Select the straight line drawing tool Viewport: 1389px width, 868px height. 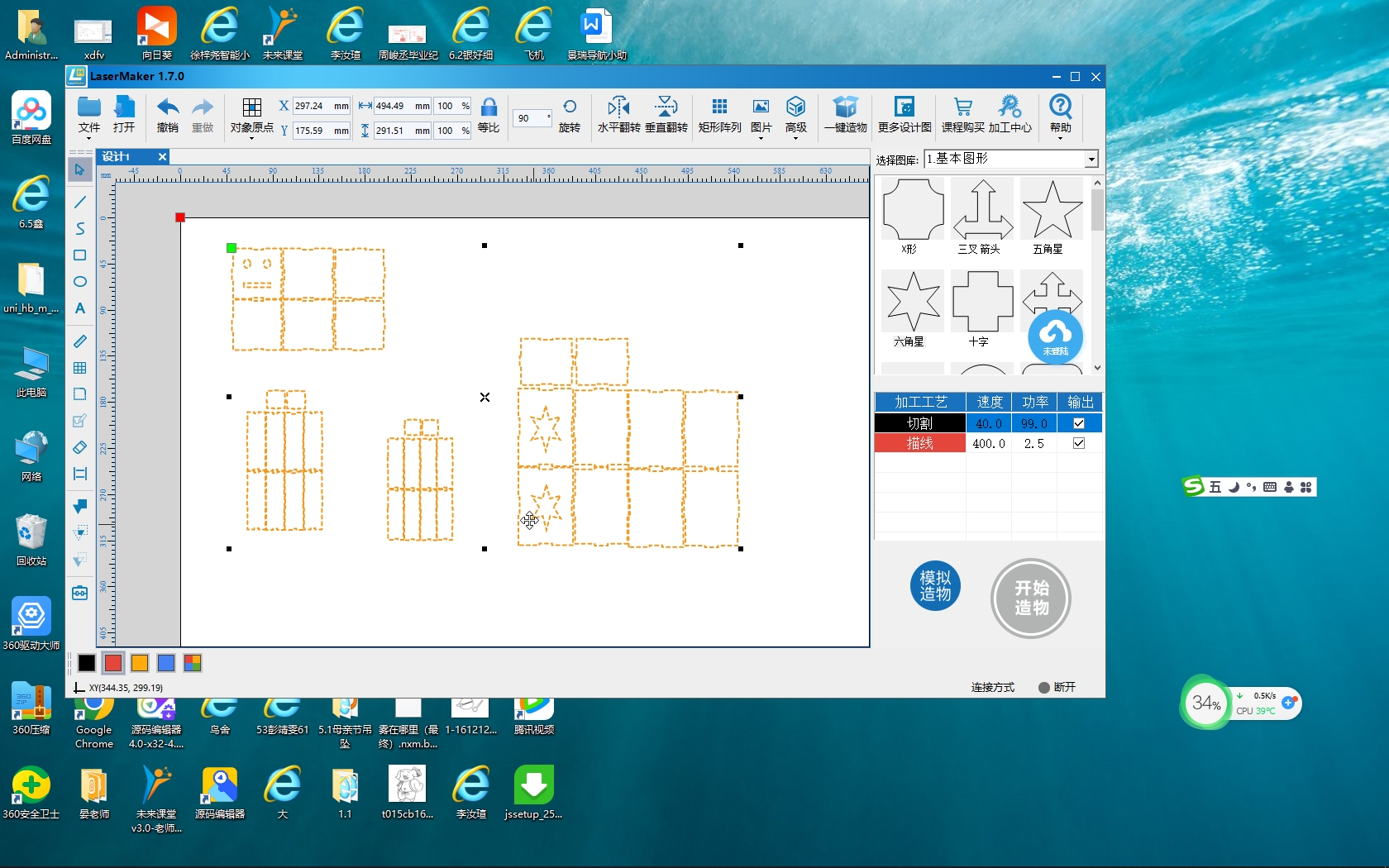[x=79, y=202]
